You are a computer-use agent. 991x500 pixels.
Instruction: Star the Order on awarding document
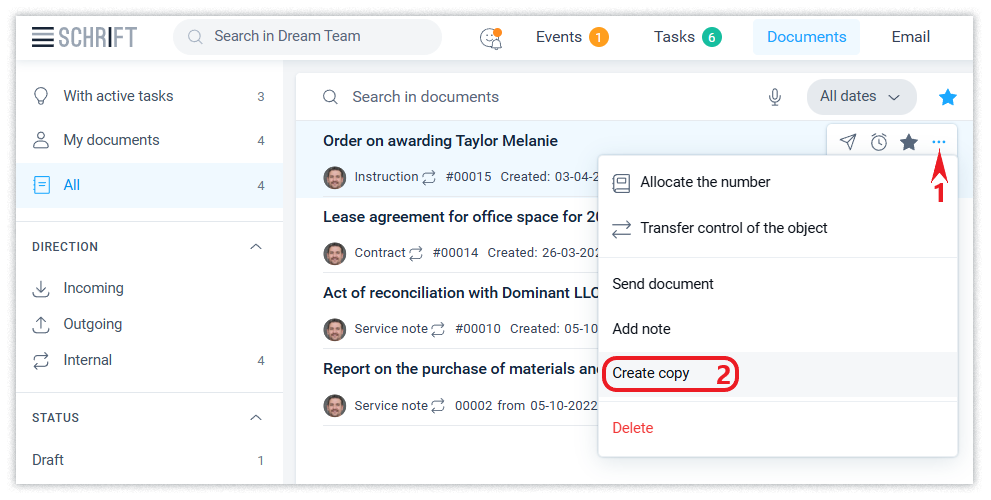[x=908, y=142]
